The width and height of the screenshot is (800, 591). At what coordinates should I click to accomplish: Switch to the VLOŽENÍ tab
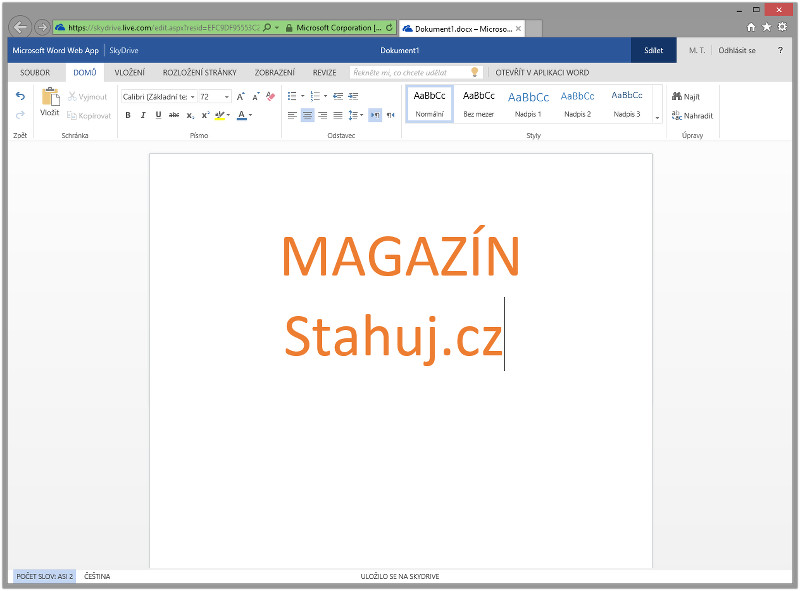click(130, 72)
